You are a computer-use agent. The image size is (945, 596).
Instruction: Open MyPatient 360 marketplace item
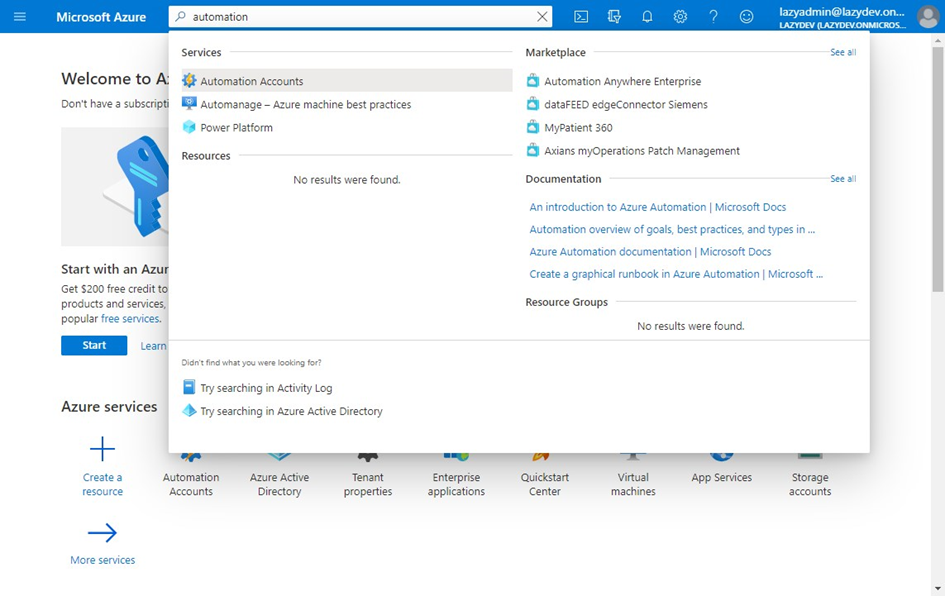(578, 128)
